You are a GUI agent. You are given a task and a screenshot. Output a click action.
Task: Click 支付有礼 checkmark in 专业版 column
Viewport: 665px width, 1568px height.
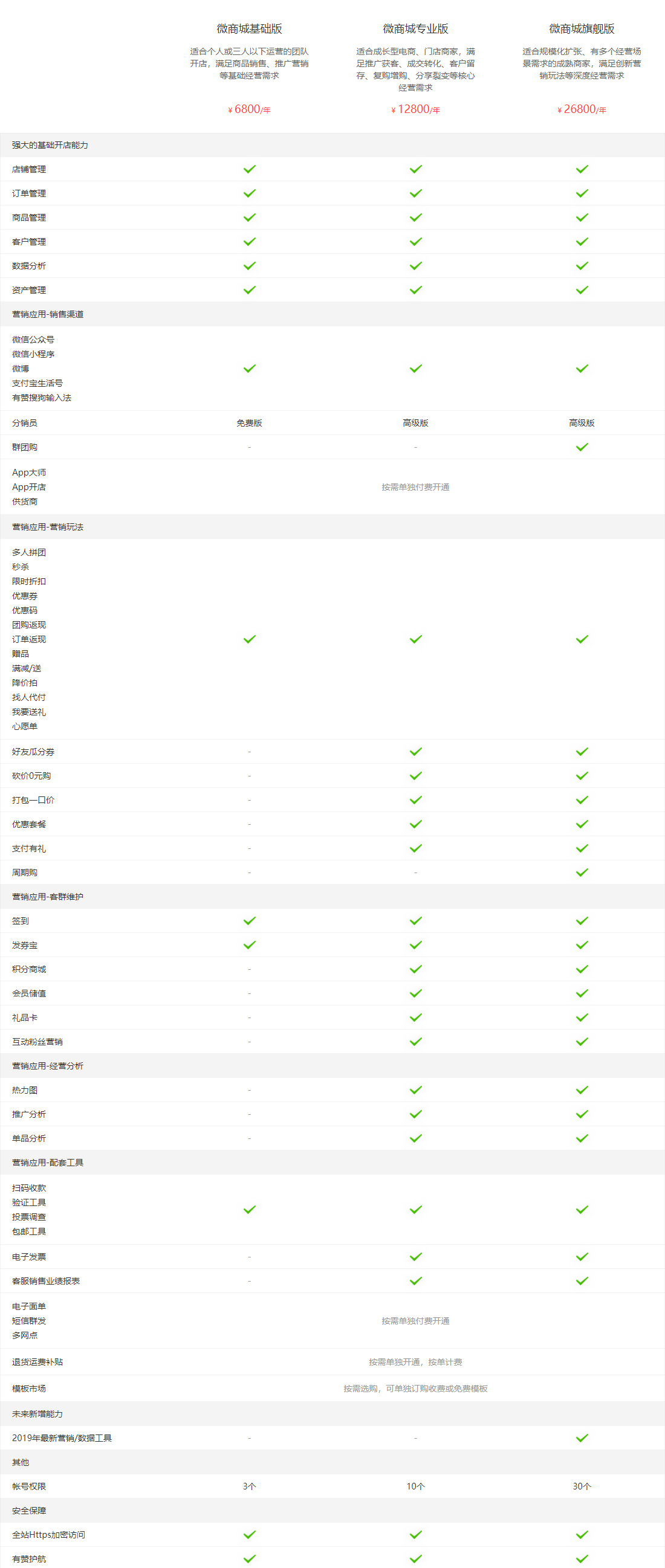(x=416, y=848)
